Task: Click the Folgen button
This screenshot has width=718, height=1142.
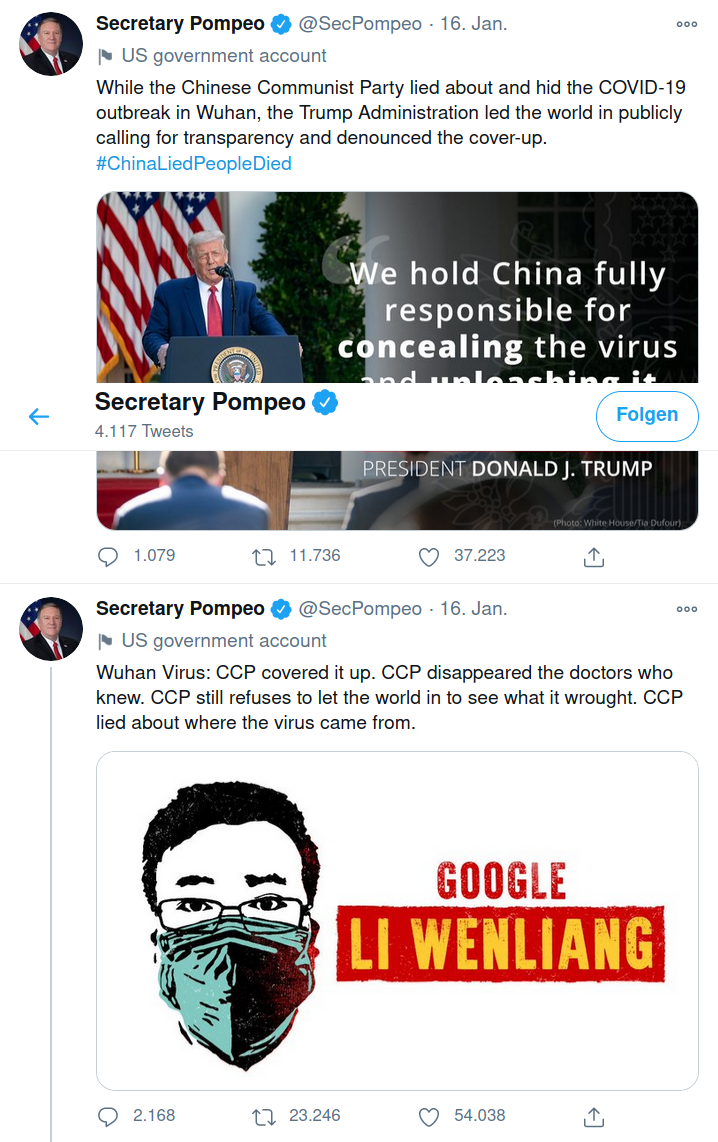Action: [x=647, y=416]
